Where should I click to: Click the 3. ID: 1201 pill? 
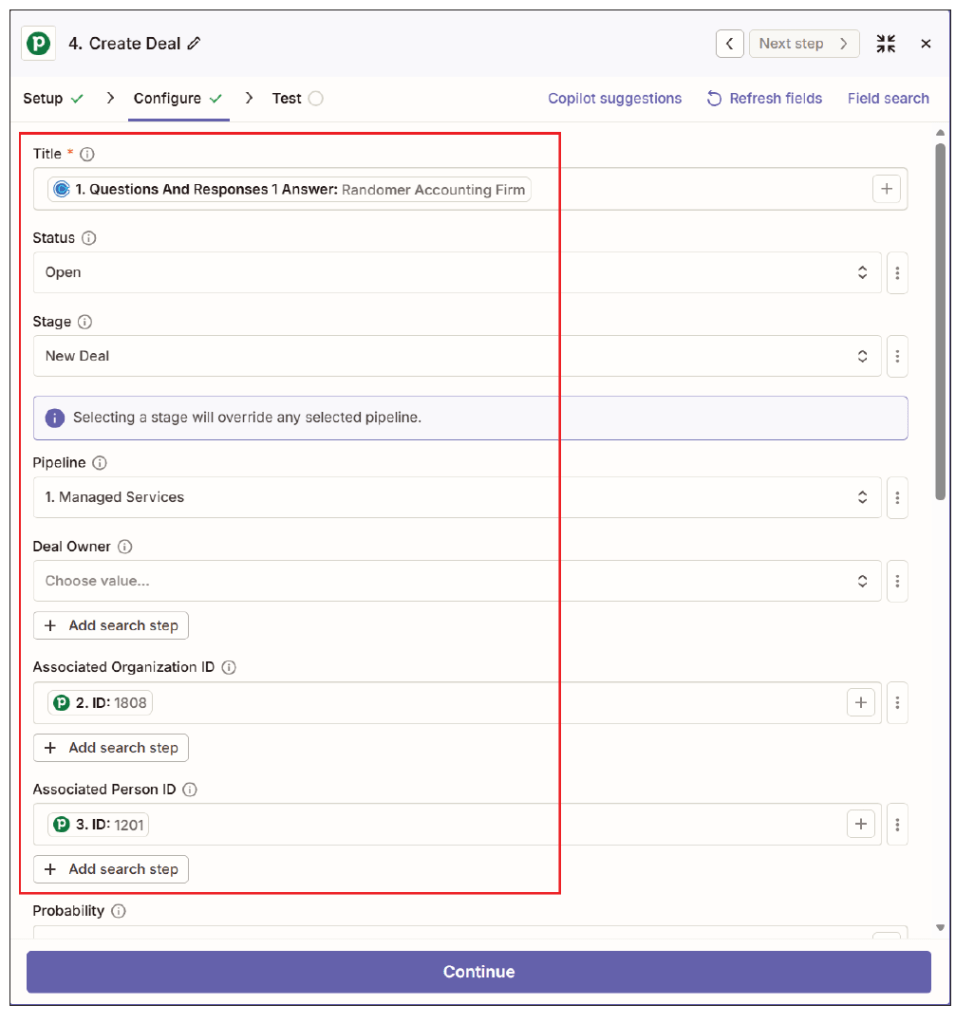click(98, 825)
